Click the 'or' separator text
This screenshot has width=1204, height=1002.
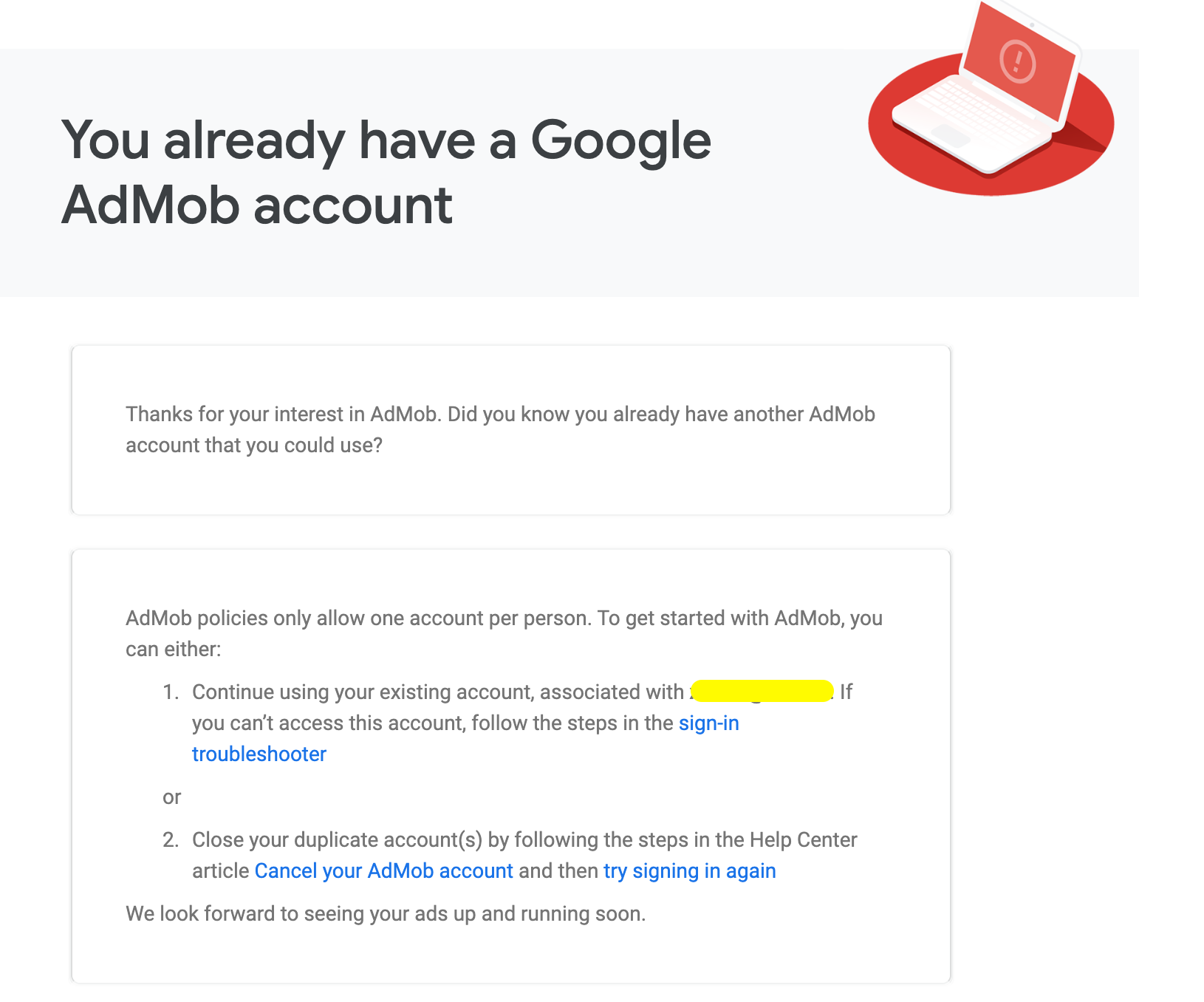click(x=172, y=797)
